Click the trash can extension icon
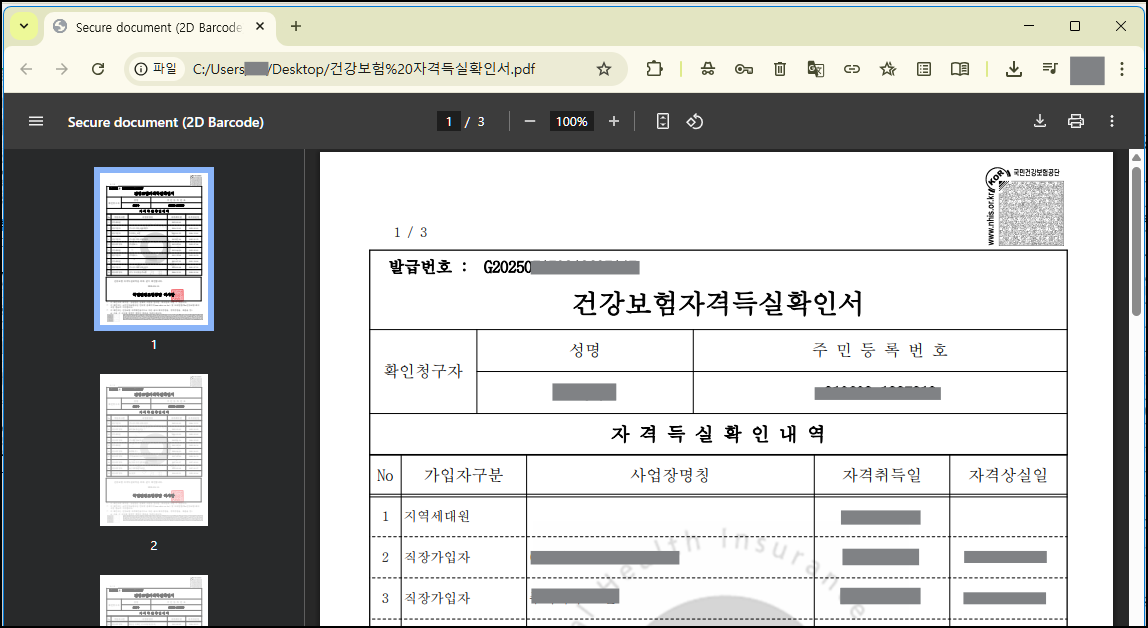This screenshot has height=628, width=1148. 780,69
